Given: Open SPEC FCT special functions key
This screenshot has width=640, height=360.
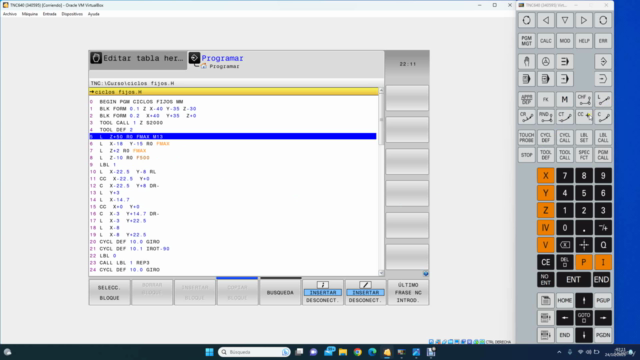Looking at the screenshot, I should [584, 155].
